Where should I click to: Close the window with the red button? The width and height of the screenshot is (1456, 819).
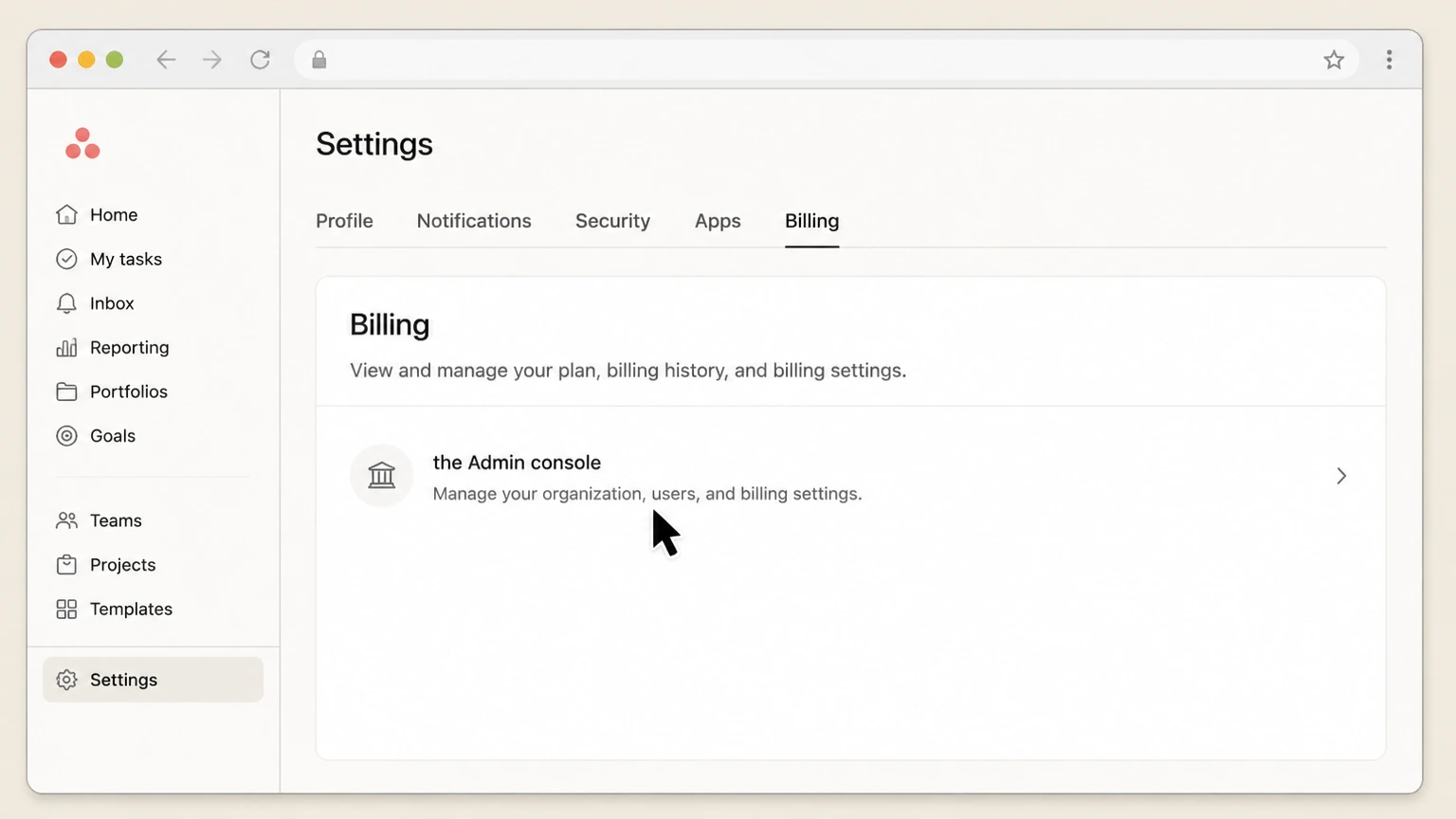[58, 60]
